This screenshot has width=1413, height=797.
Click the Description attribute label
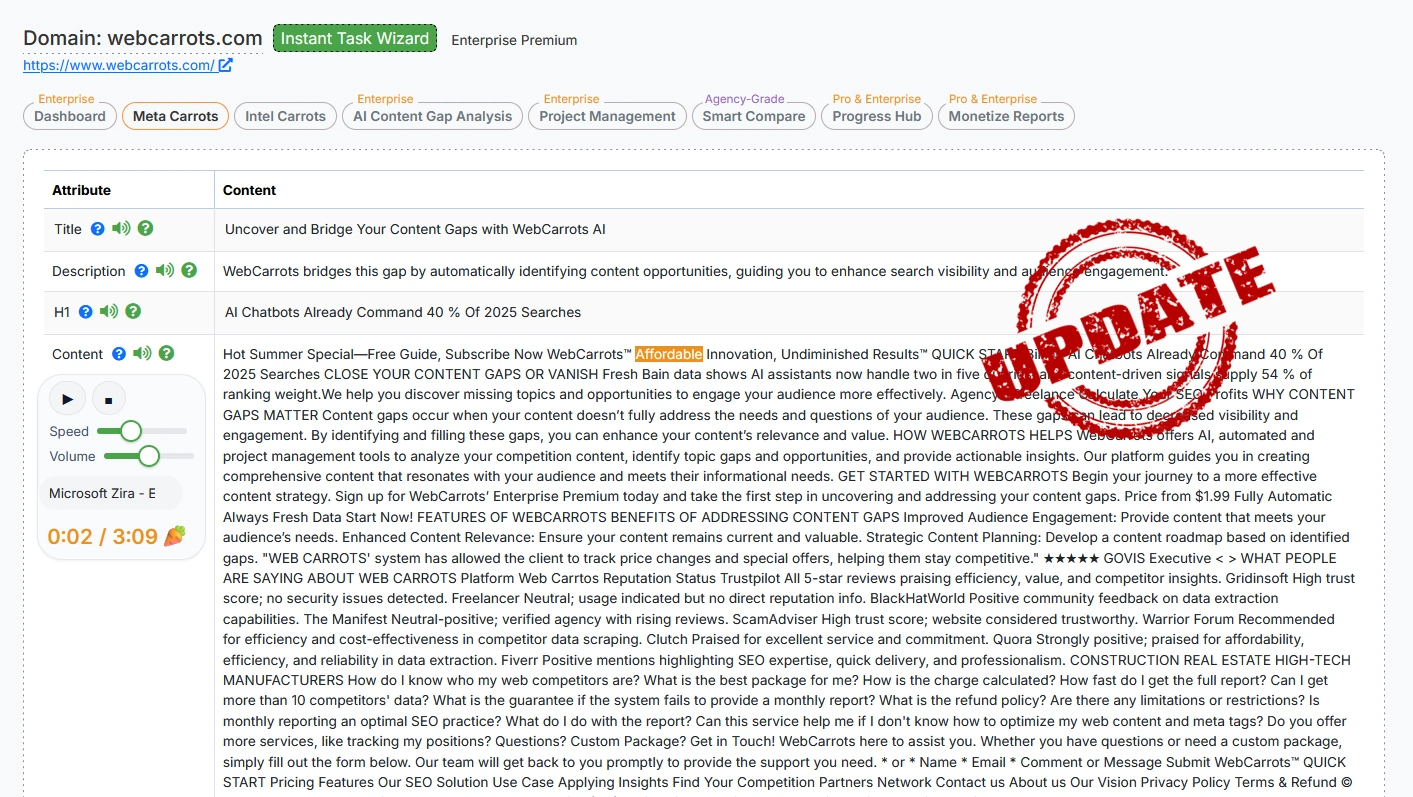(89, 271)
